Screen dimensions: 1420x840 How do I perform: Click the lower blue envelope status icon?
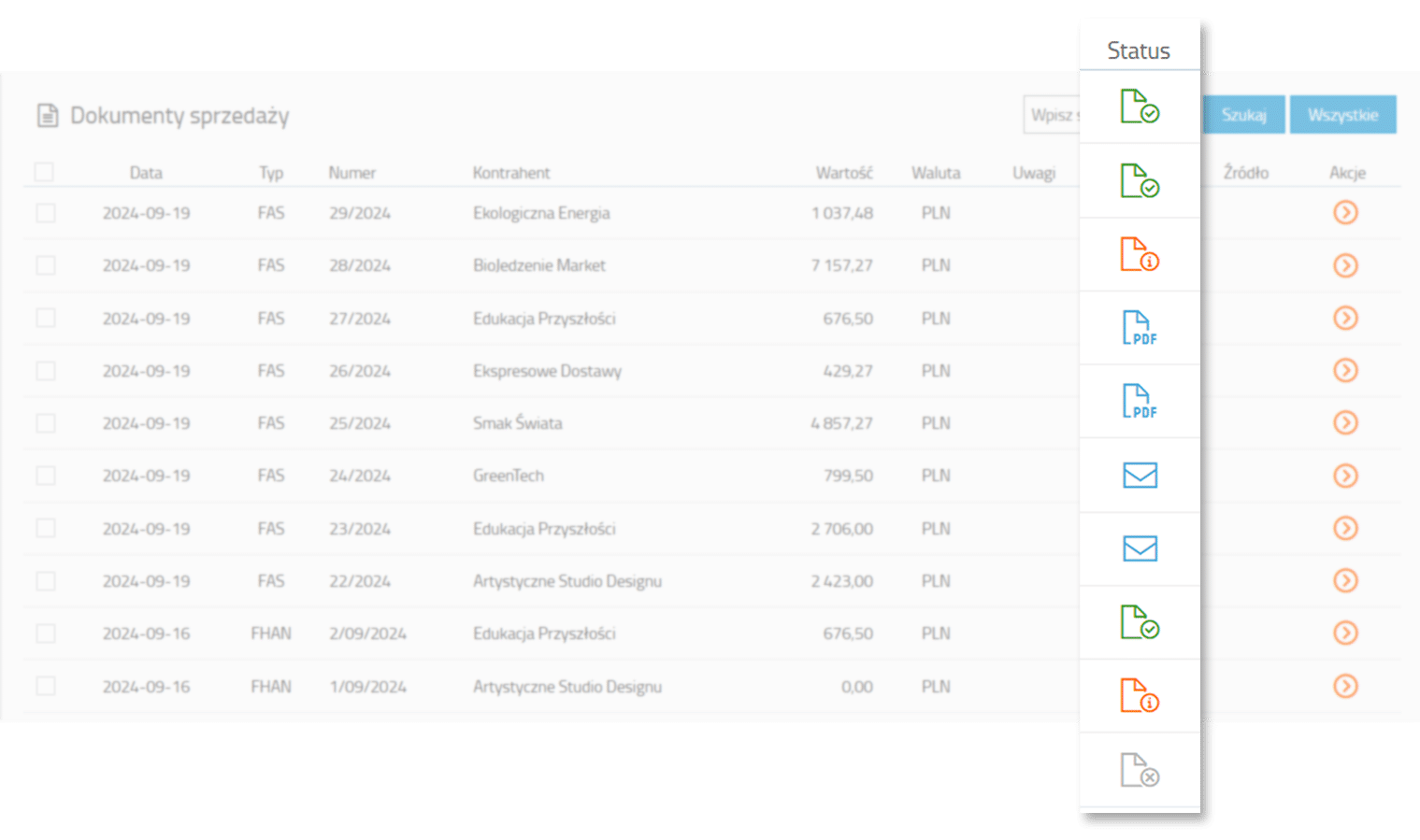[x=1140, y=548]
